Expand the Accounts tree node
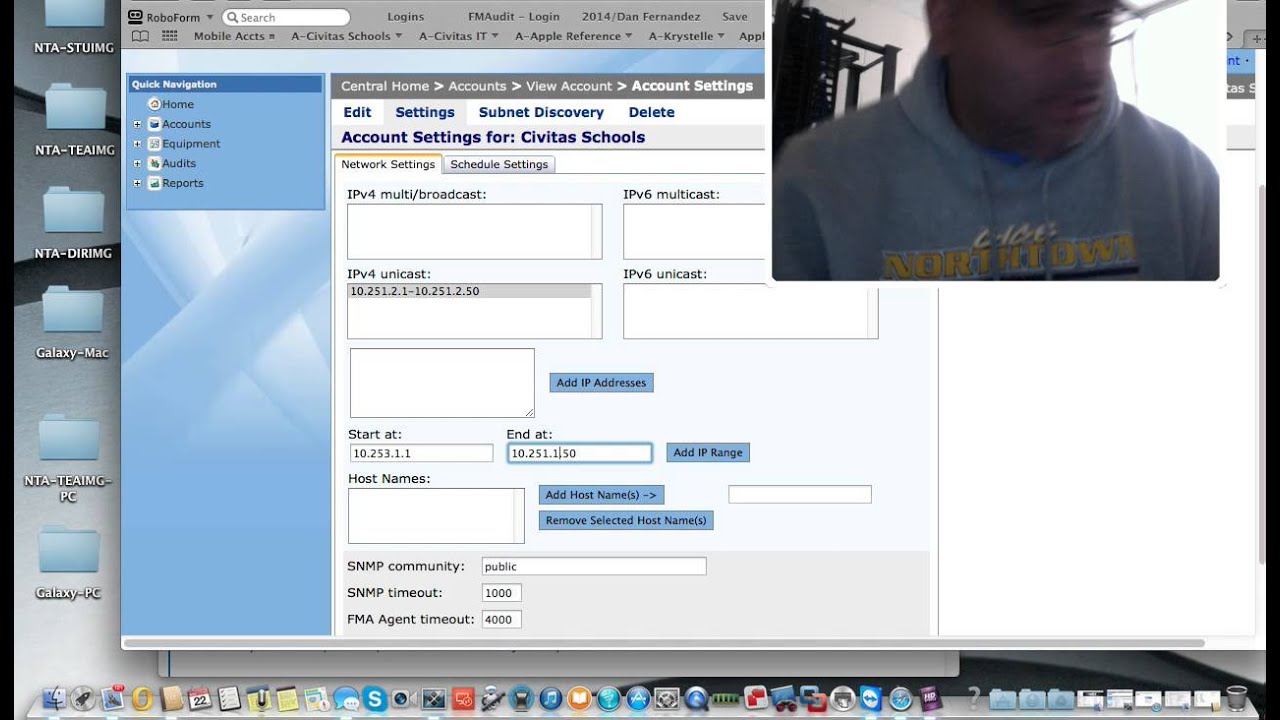The image size is (1280, 720). 137,124
